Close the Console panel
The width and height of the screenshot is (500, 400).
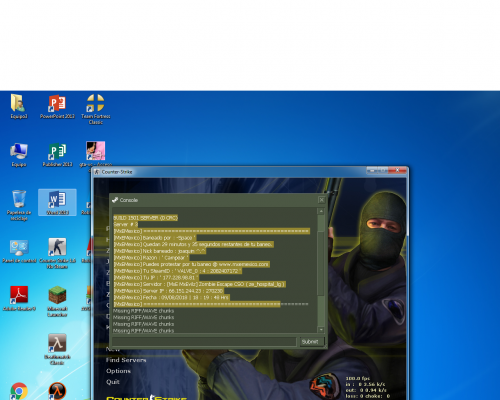pyautogui.click(x=321, y=200)
